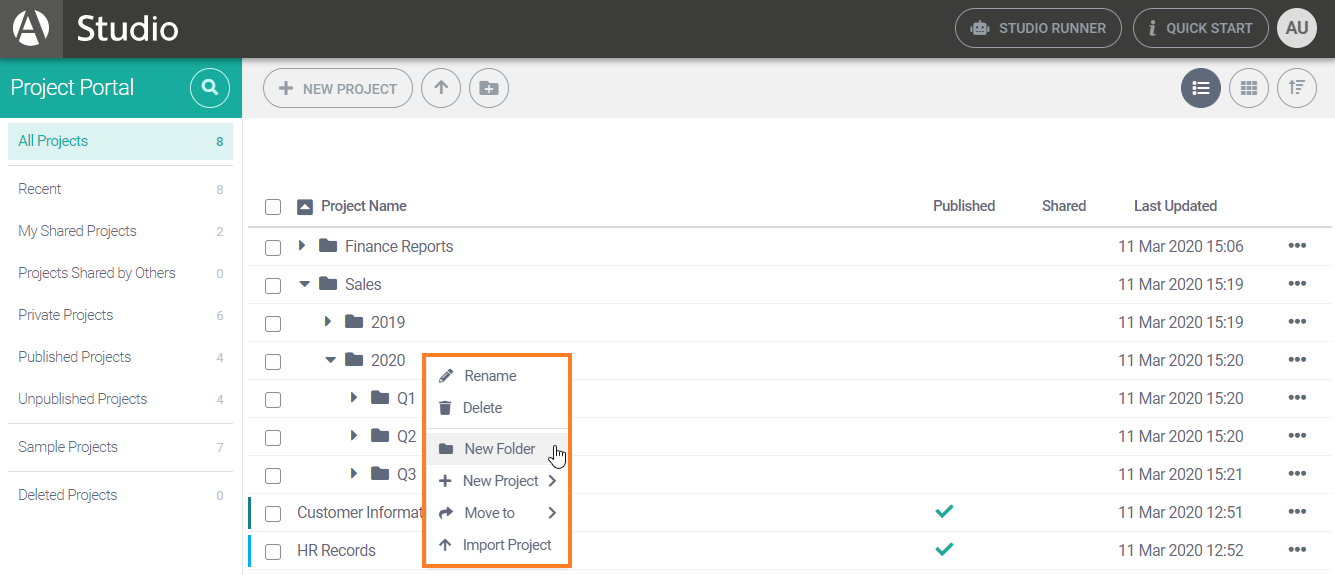The image size is (1335, 575).
Task: Switch to grid view layout
Action: (1248, 88)
